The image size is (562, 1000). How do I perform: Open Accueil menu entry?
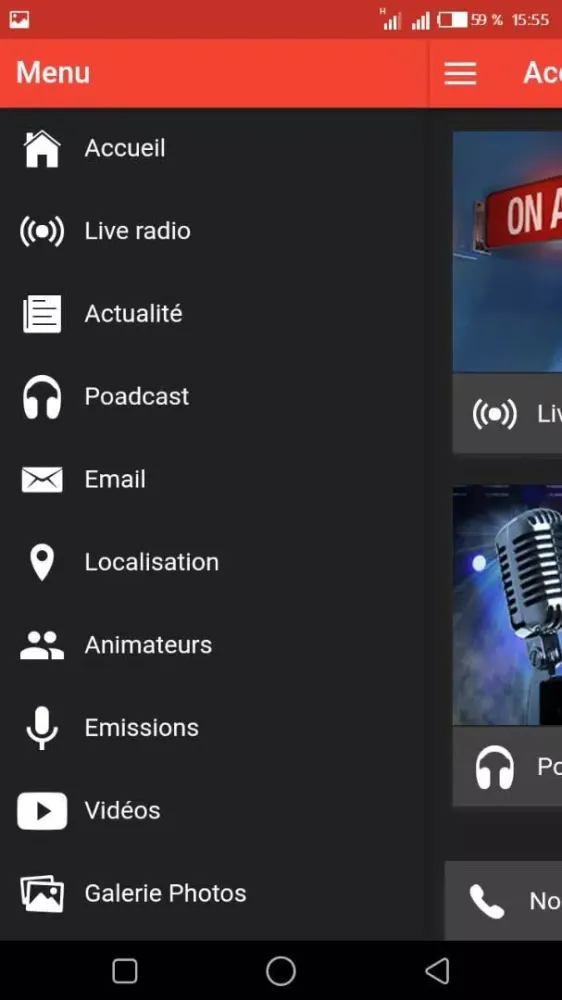coord(214,149)
